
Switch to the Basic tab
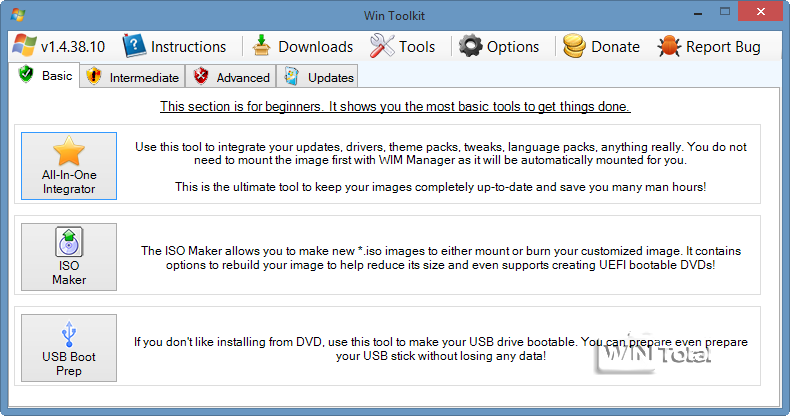[x=44, y=75]
